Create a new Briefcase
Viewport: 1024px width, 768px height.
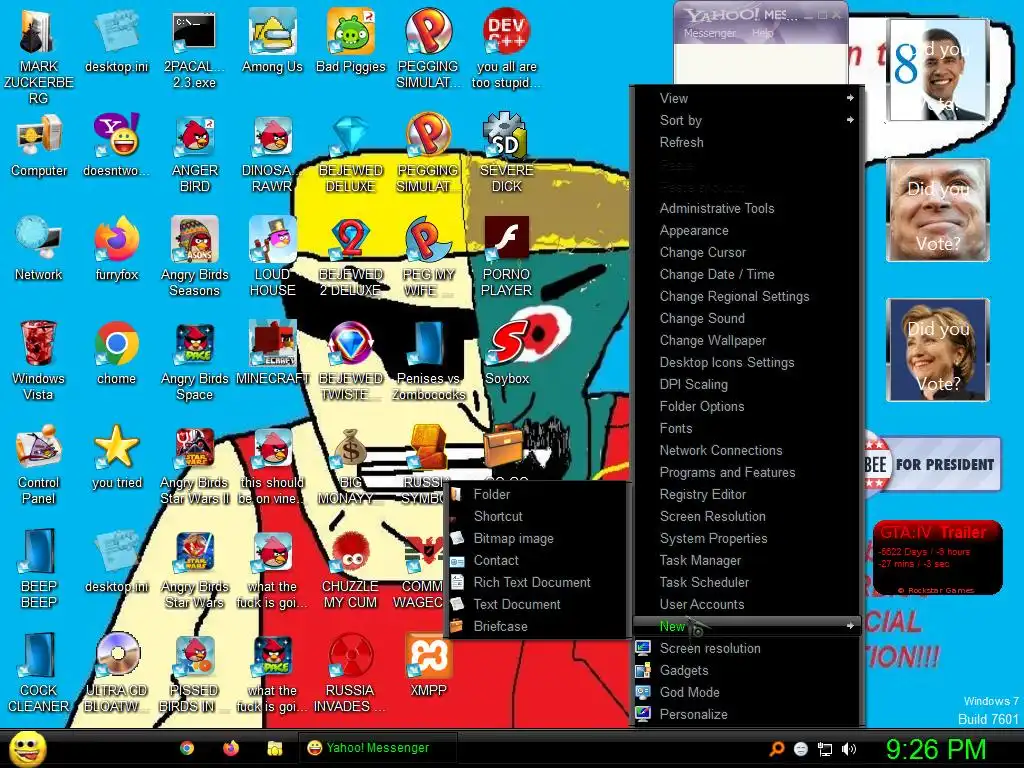[537, 626]
